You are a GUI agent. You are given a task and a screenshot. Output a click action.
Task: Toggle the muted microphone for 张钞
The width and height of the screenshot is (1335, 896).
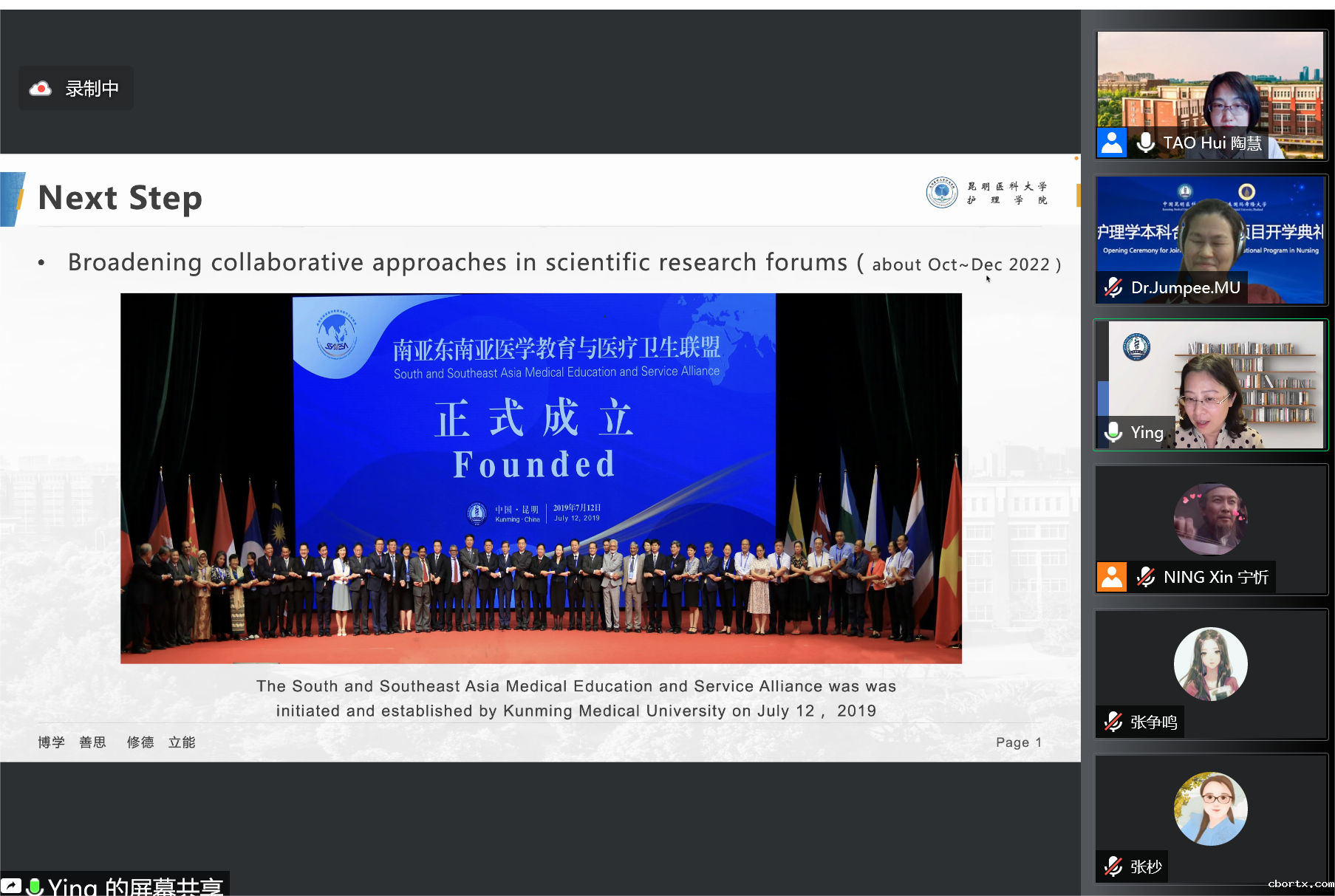(x=1113, y=866)
